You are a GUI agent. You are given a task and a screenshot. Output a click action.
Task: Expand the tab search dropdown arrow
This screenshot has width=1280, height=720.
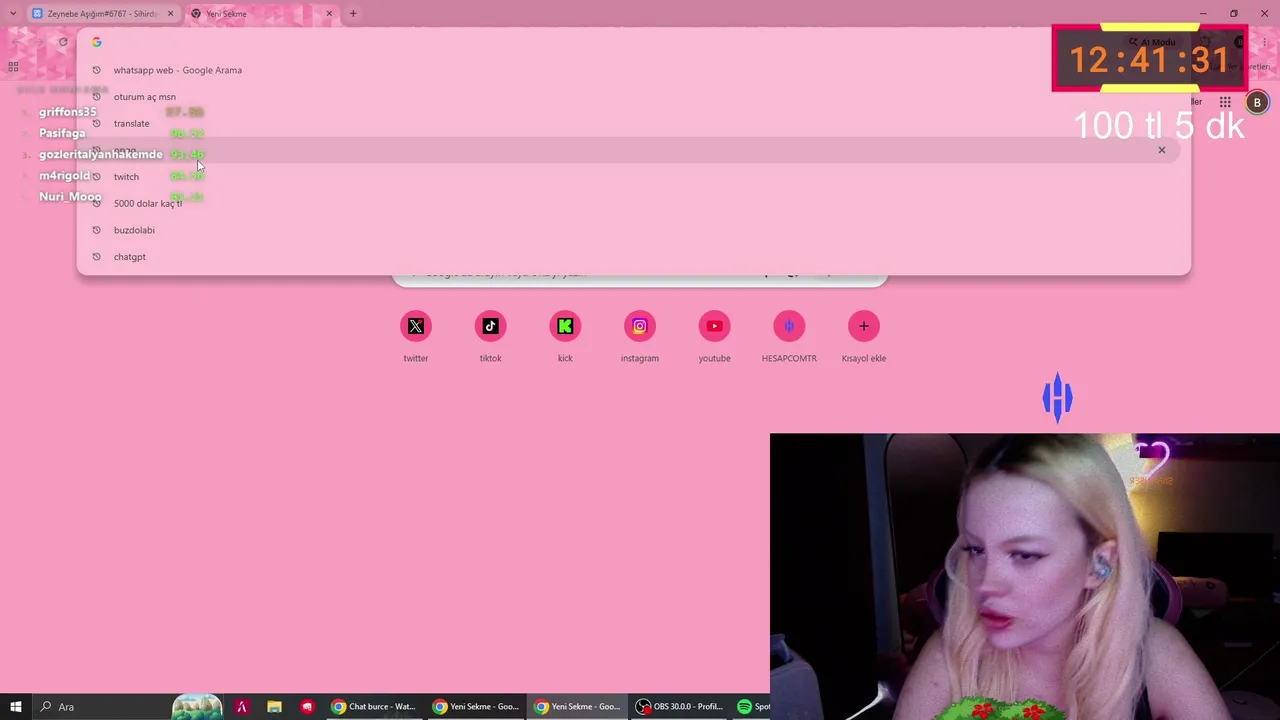(x=13, y=14)
